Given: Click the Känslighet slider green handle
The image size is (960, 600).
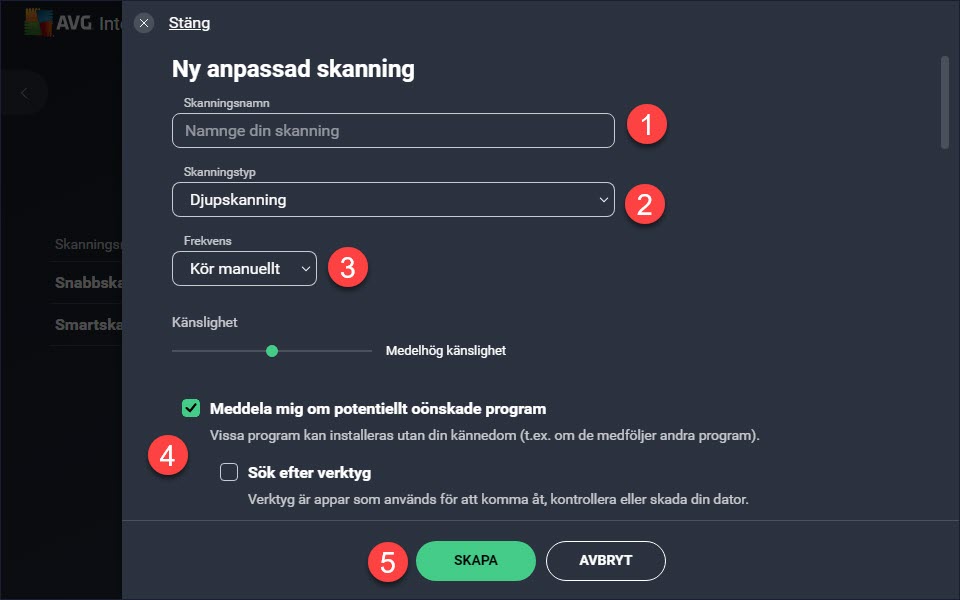Looking at the screenshot, I should (272, 351).
